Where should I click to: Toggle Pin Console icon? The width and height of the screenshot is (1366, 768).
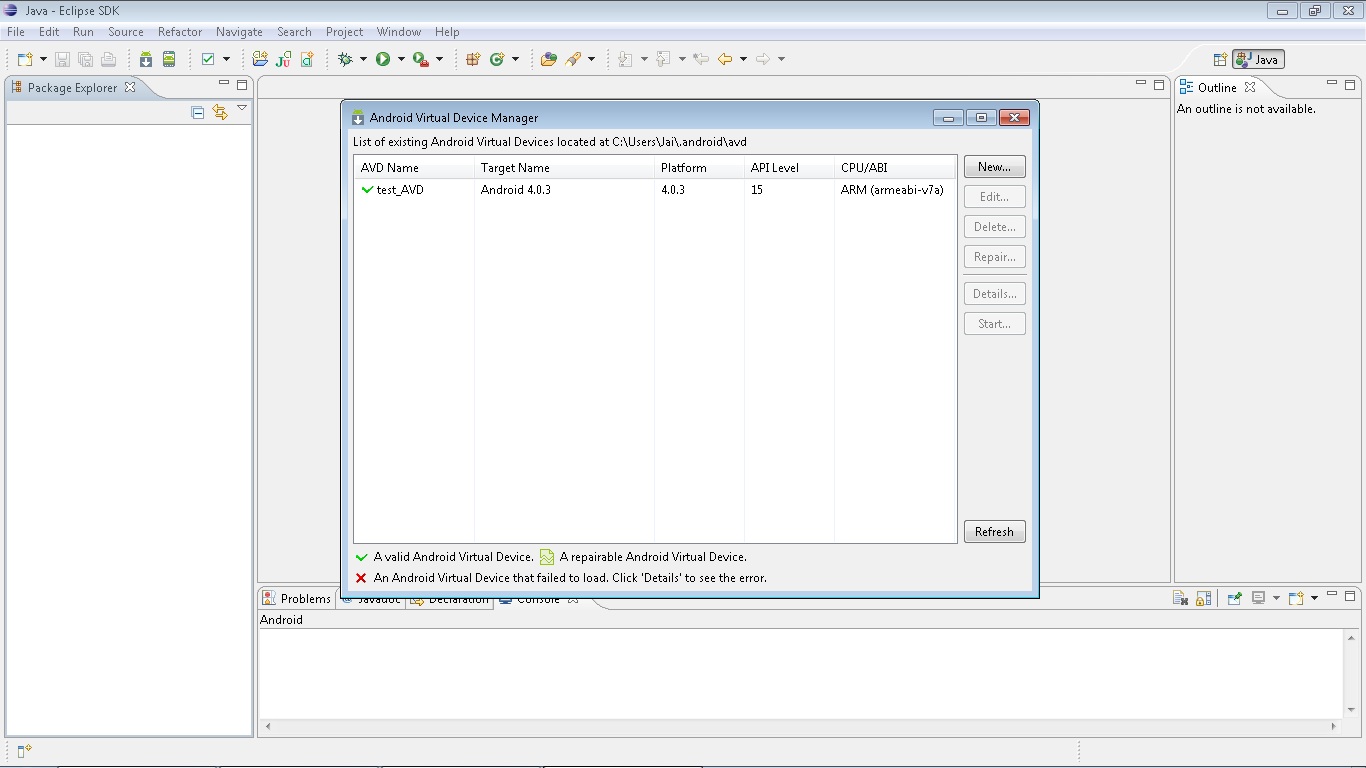click(x=1235, y=598)
